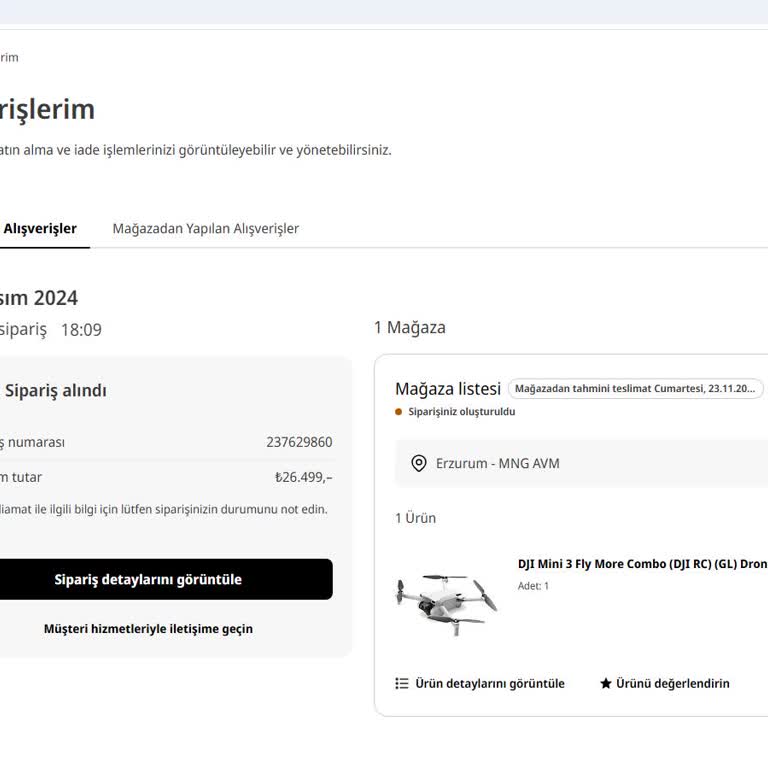The height and width of the screenshot is (768, 768).
Task: Switch to Mağazadan Yapılan Alışverişler tab
Action: 205,228
